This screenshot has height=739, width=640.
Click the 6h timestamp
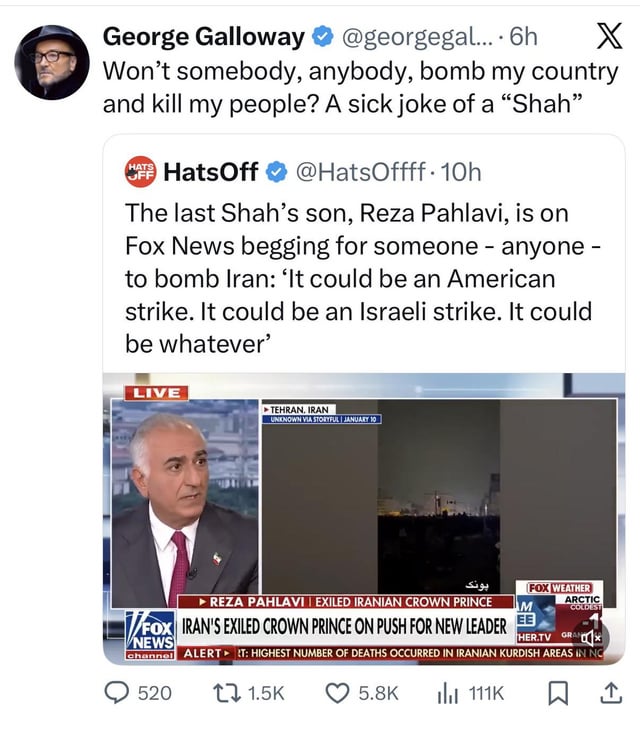tap(524, 37)
